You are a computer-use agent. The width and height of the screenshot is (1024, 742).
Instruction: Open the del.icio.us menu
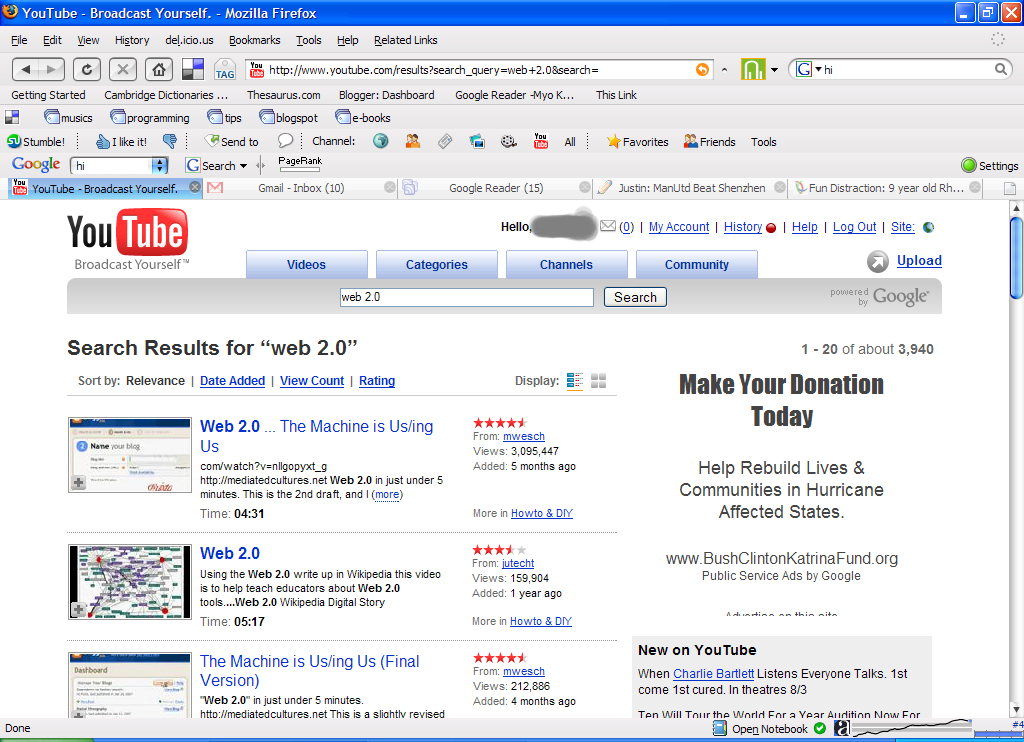click(x=189, y=40)
